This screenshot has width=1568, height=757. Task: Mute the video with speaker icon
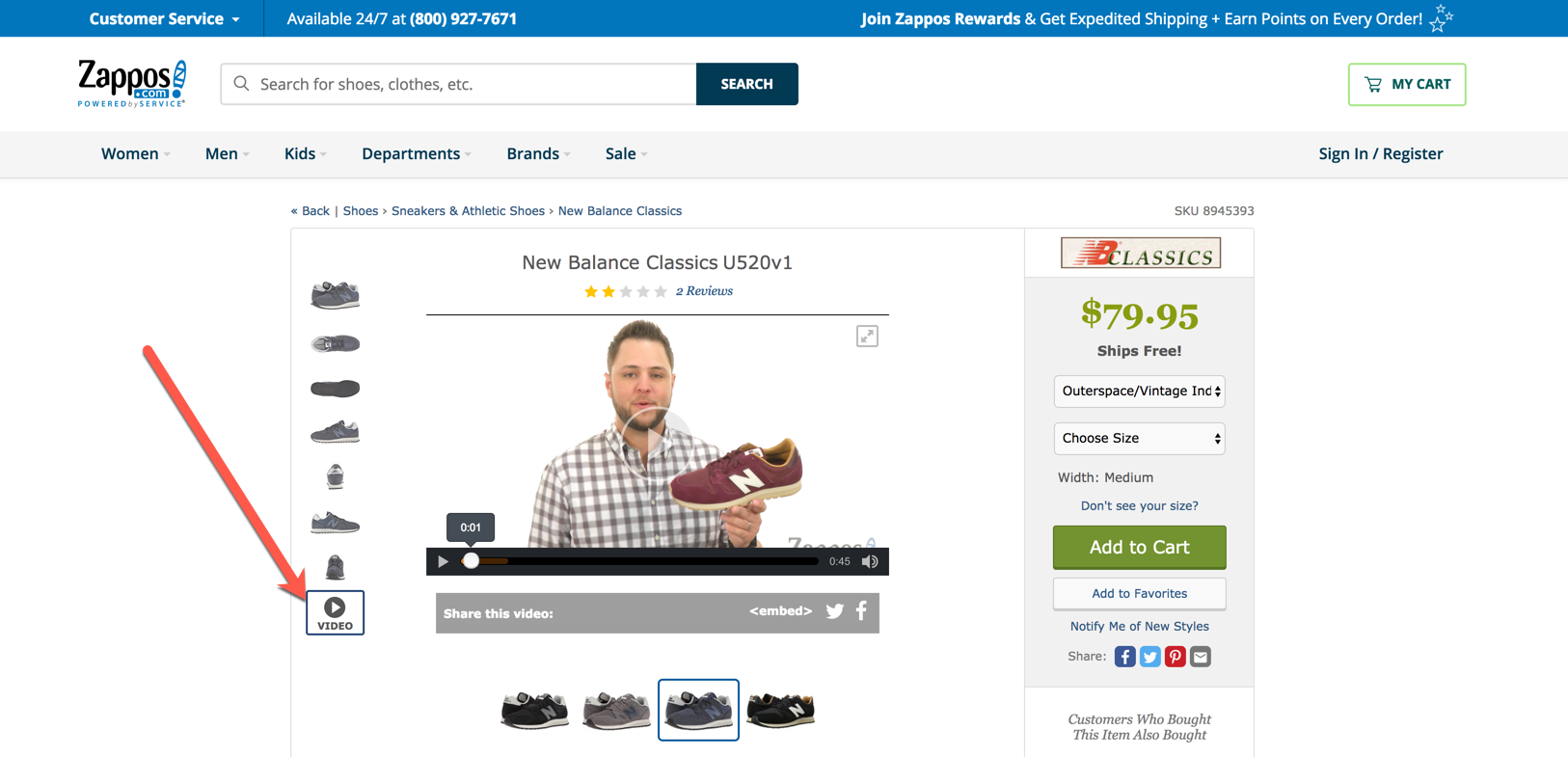click(x=870, y=561)
